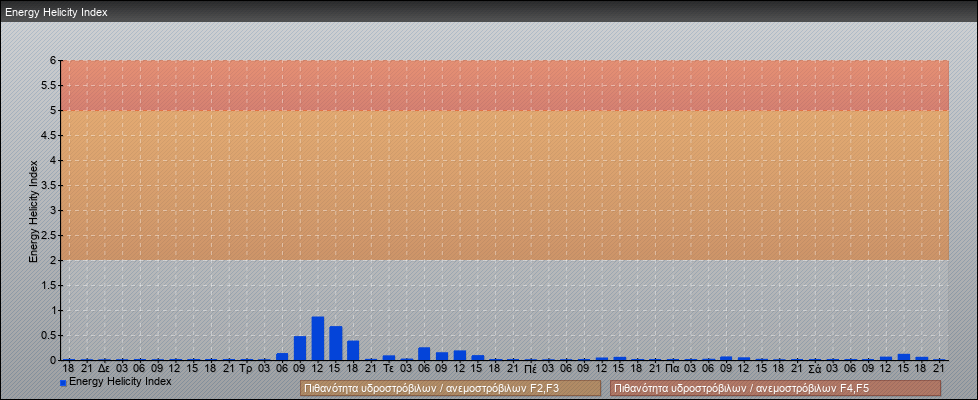The image size is (978, 400).
Task: Click the 1 value on the vertical axis
Action: tap(53, 310)
